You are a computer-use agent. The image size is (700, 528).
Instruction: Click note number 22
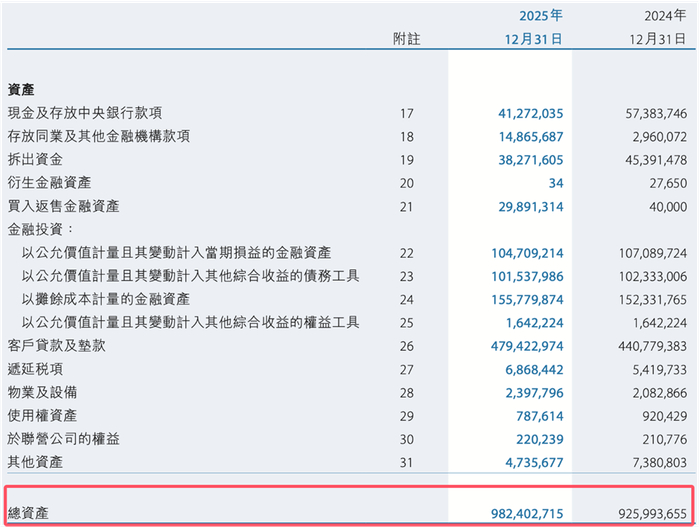tap(407, 253)
